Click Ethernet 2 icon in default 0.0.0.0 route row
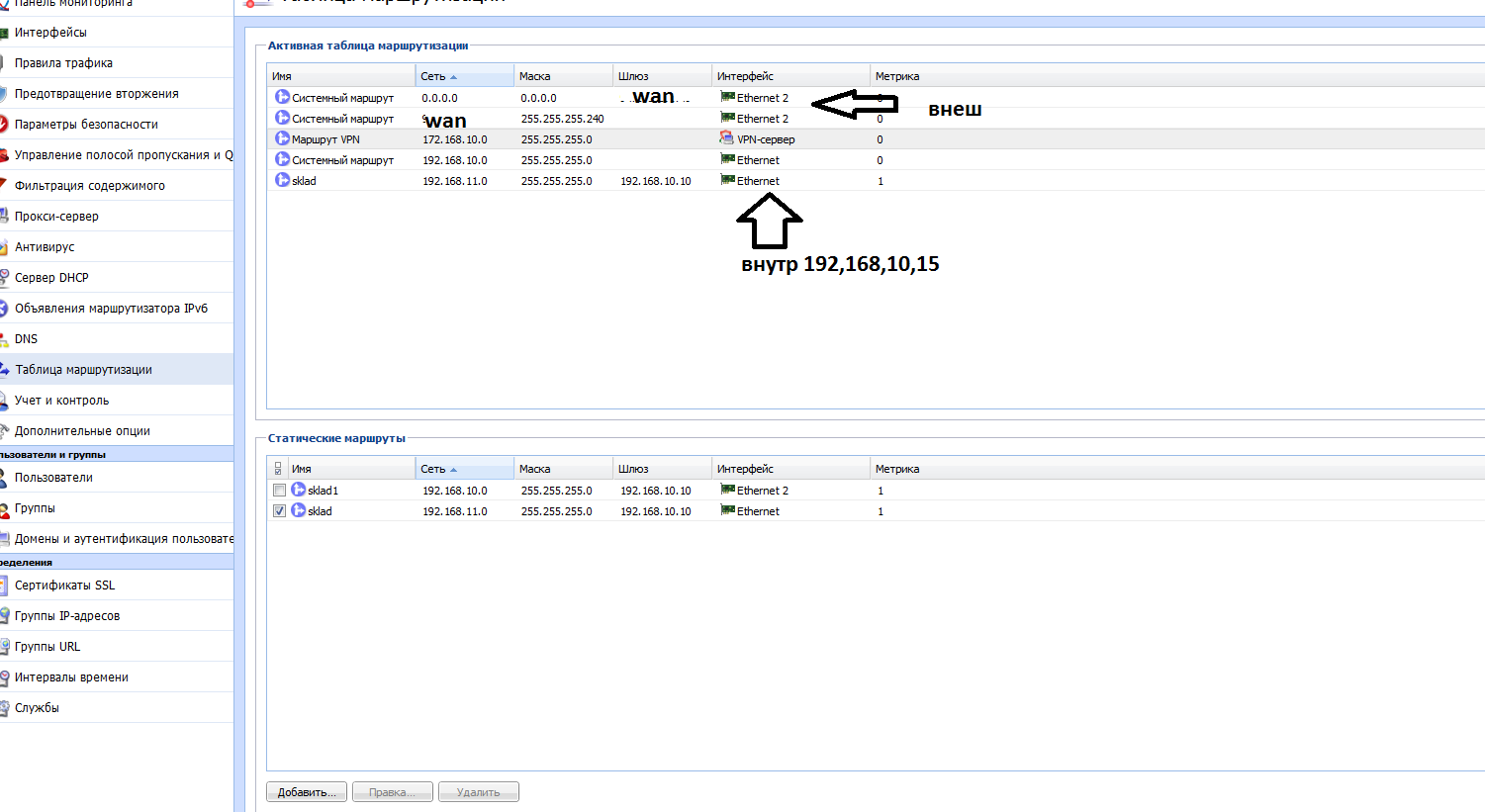The height and width of the screenshot is (812, 1485). 727,98
